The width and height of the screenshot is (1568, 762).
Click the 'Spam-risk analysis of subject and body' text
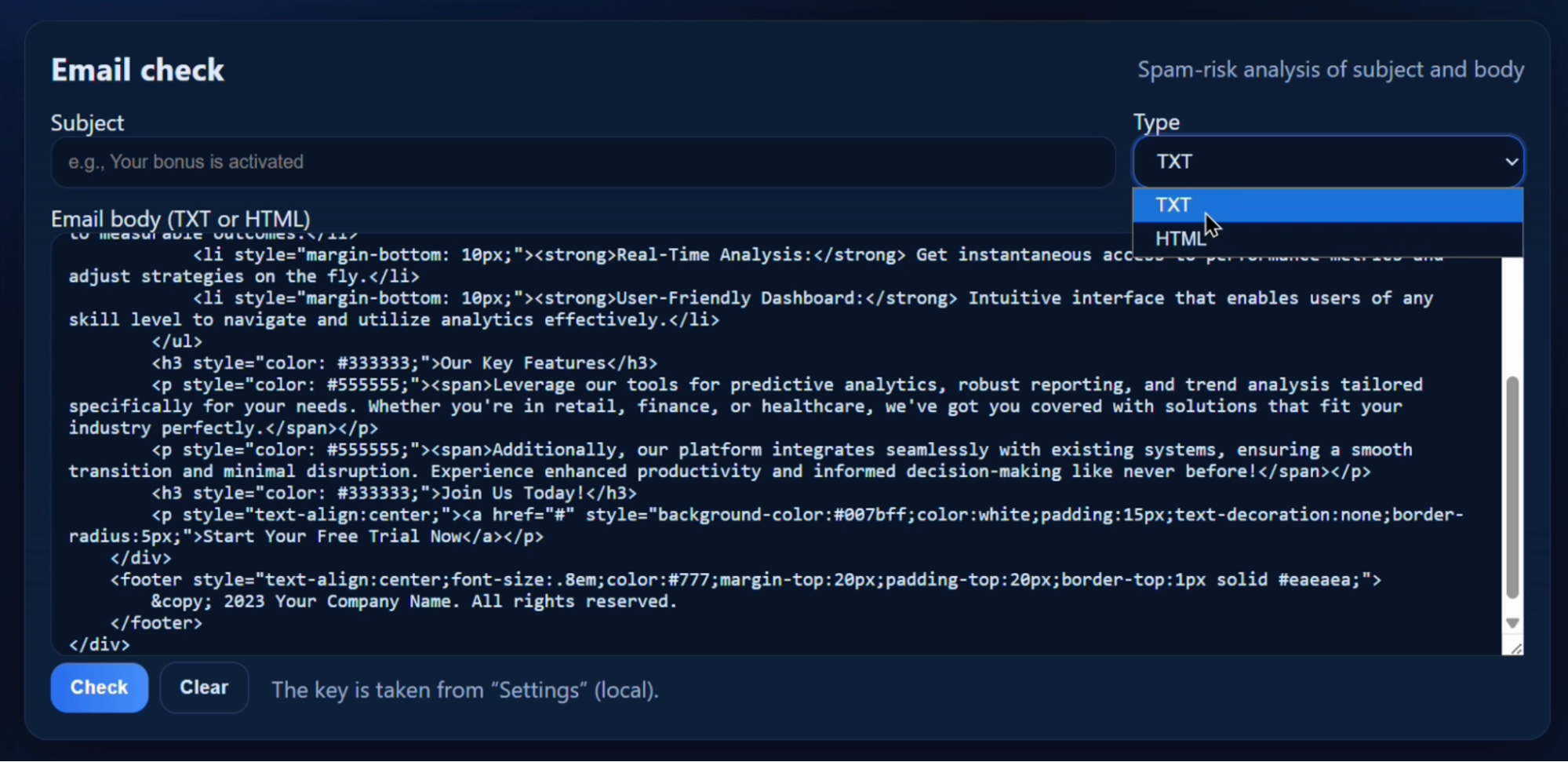click(1330, 70)
